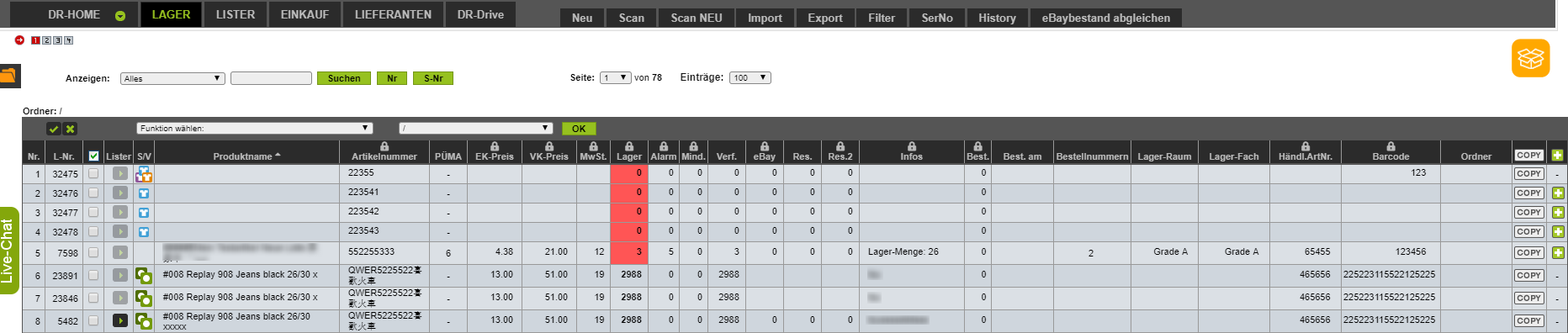
Task: Go to the LIEFERANTEN tab
Action: click(x=393, y=14)
